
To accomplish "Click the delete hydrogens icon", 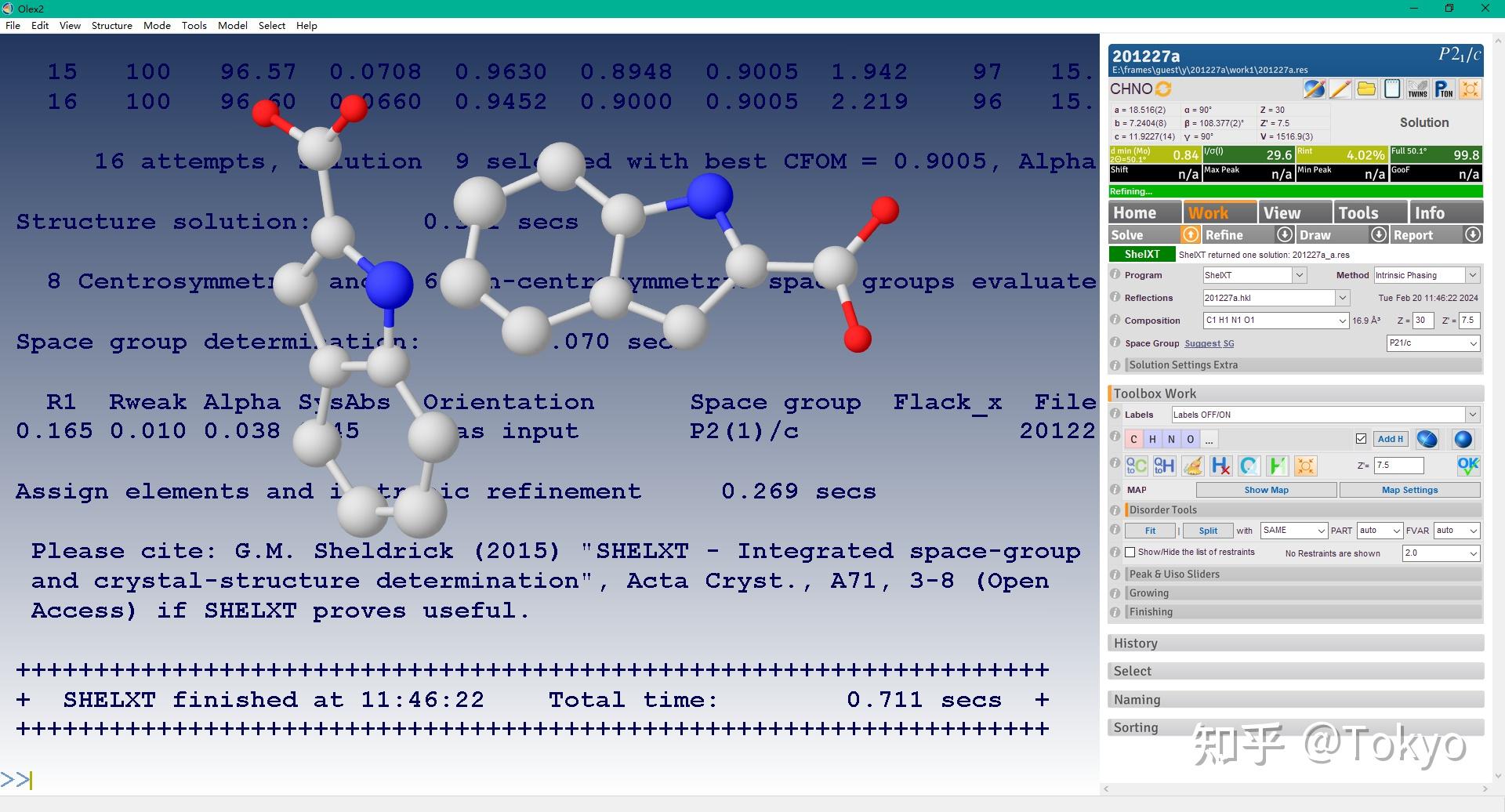I will click(x=1221, y=466).
